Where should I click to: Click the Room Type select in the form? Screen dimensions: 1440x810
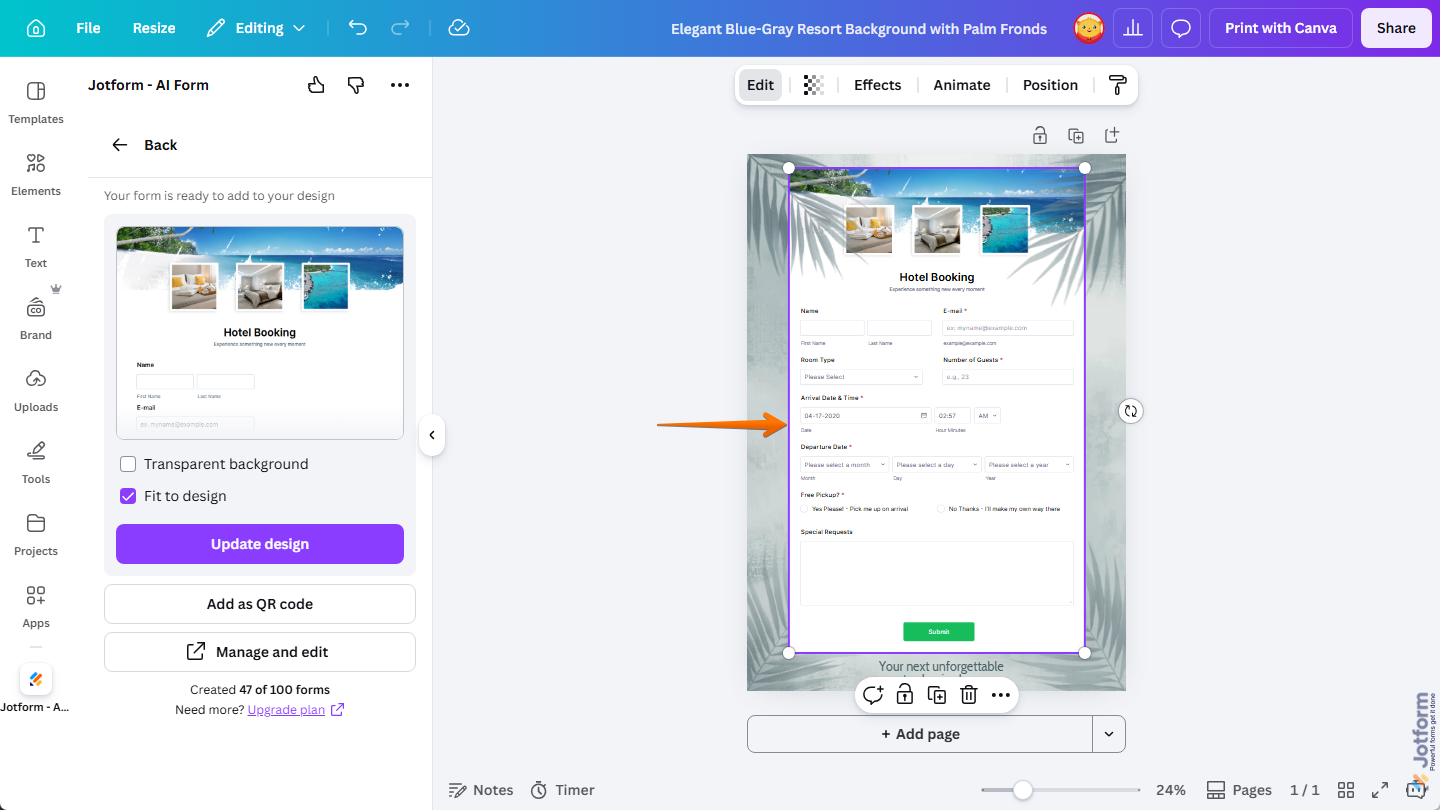pyautogui.click(x=861, y=377)
